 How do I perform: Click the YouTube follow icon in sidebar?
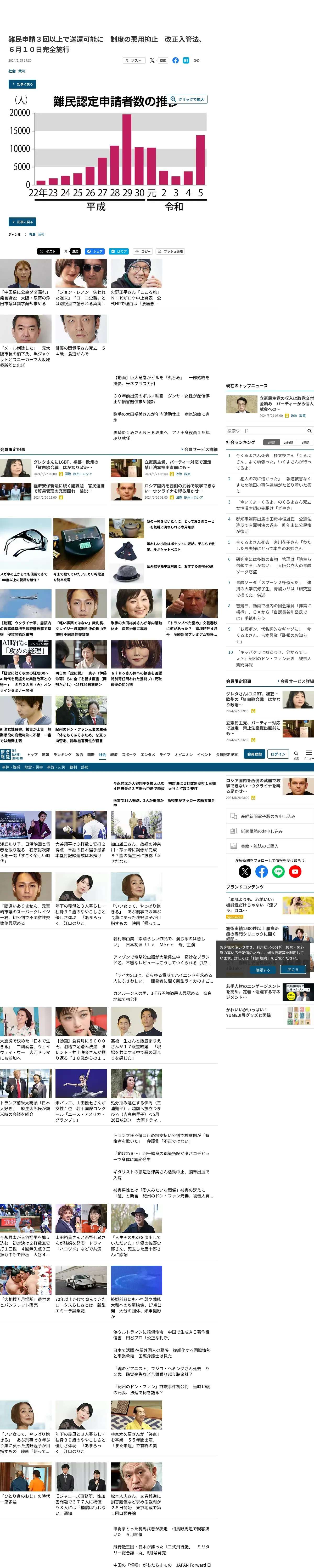295,872
